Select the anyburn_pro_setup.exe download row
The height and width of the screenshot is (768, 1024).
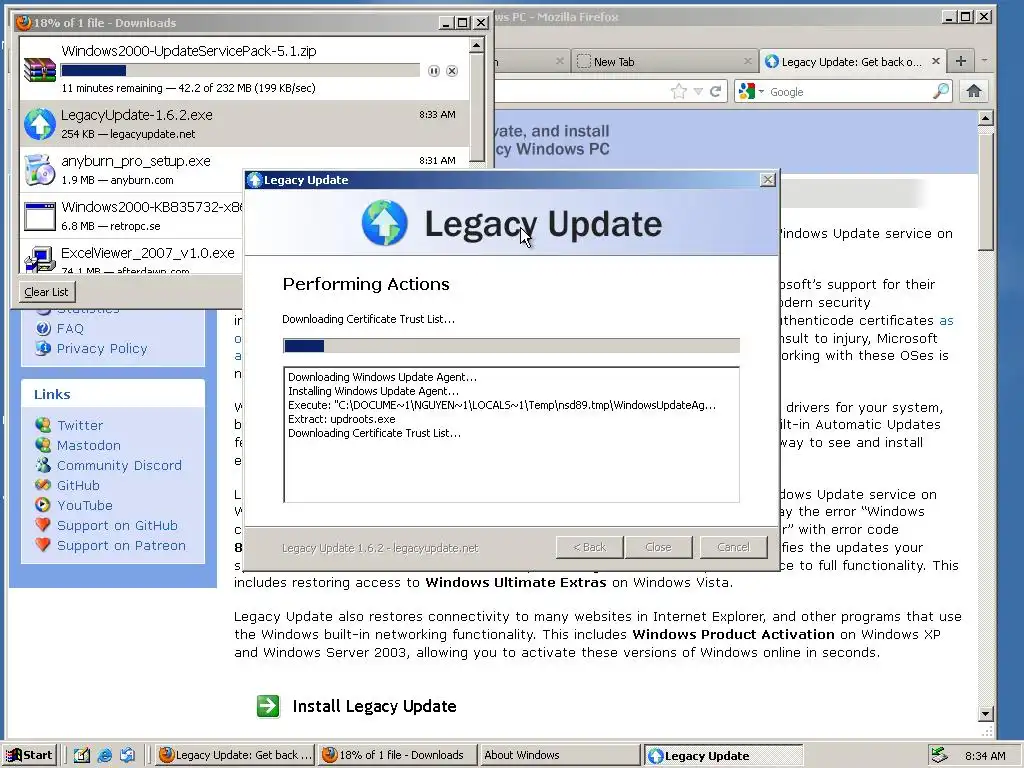244,170
